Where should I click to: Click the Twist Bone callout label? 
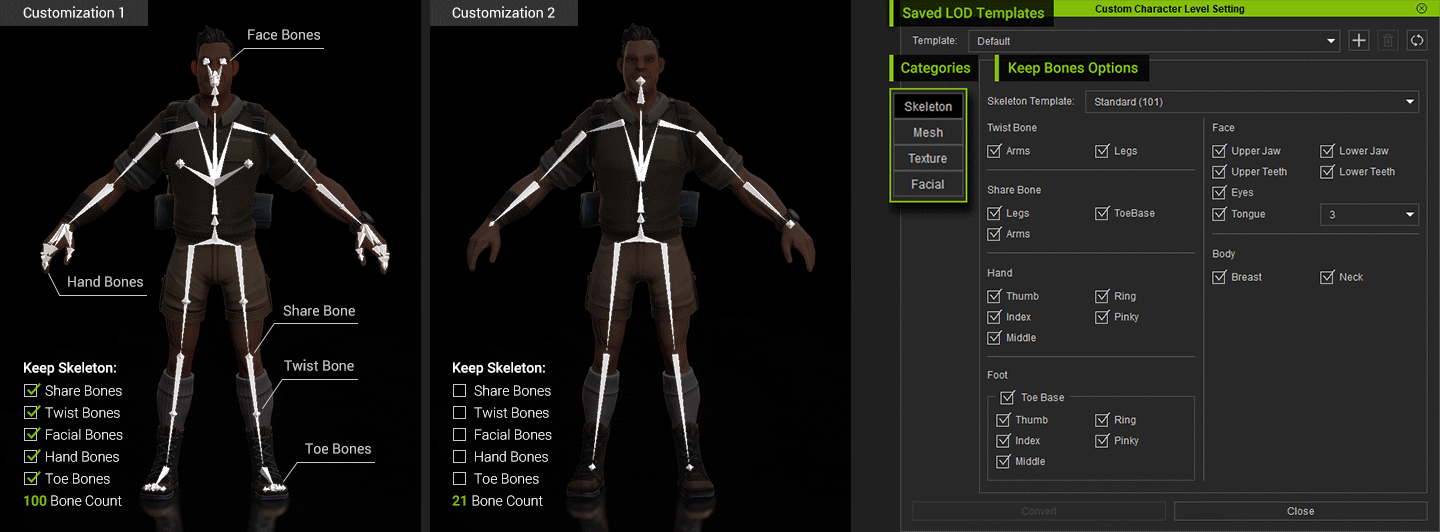(x=319, y=366)
